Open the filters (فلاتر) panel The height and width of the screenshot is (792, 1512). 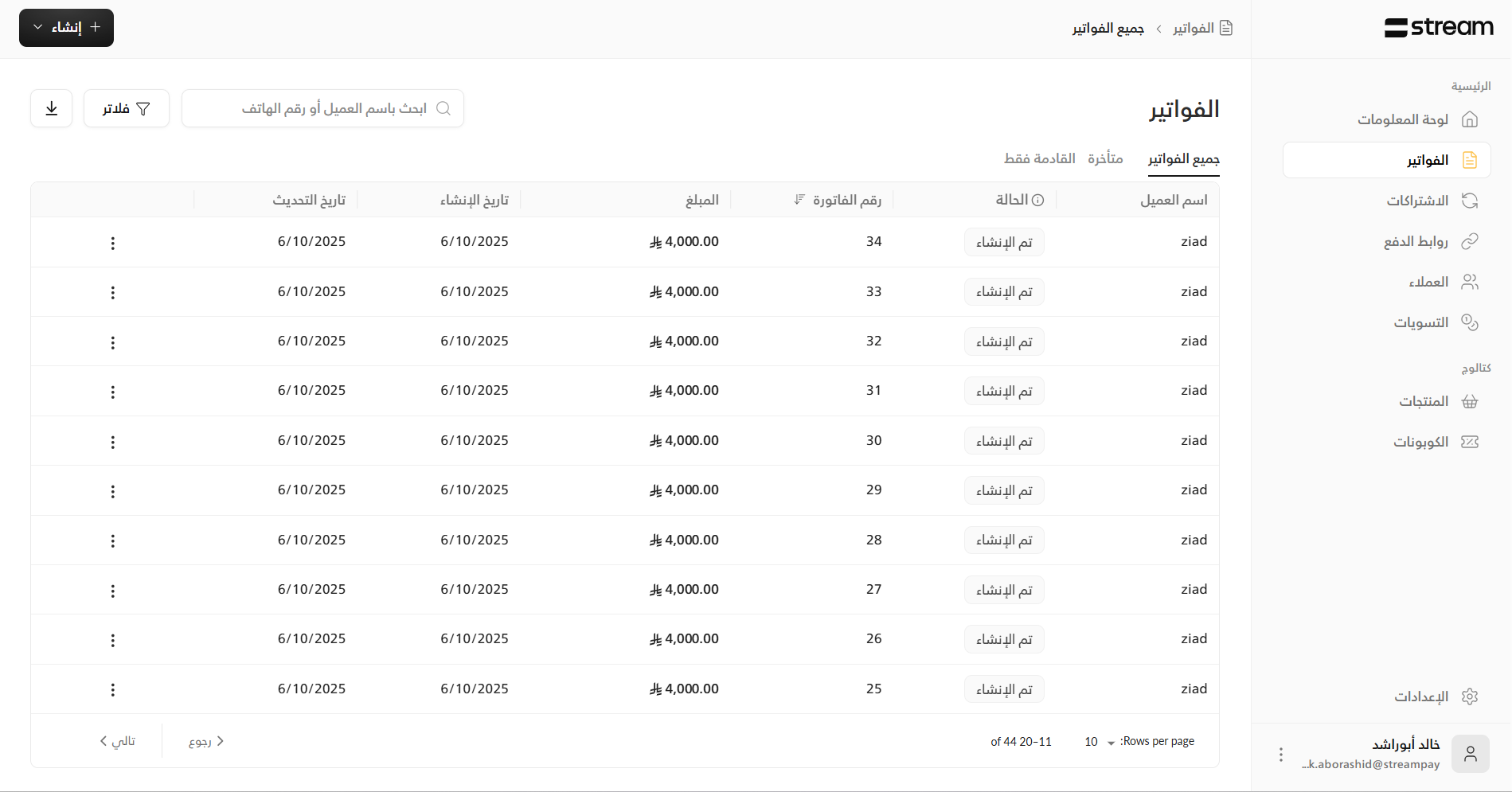127,108
